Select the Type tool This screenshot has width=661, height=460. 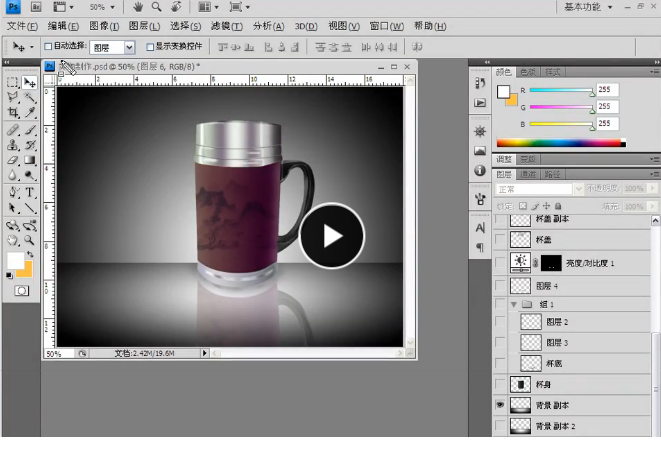tap(30, 193)
